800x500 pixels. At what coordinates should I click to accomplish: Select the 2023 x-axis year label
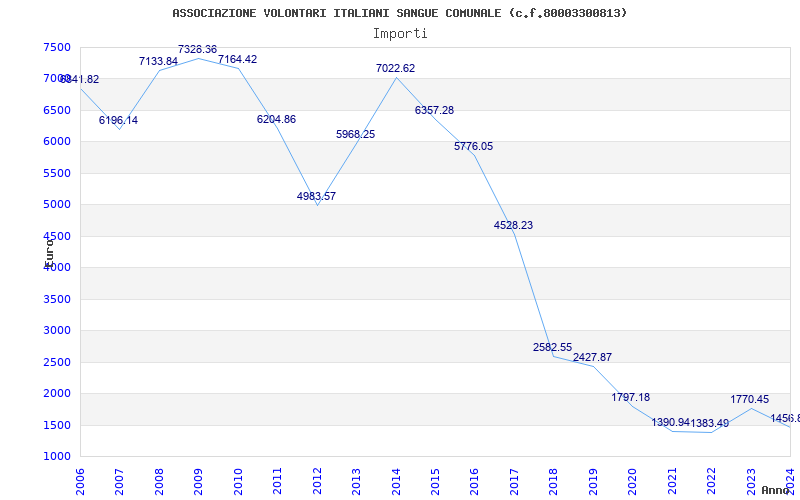751,482
